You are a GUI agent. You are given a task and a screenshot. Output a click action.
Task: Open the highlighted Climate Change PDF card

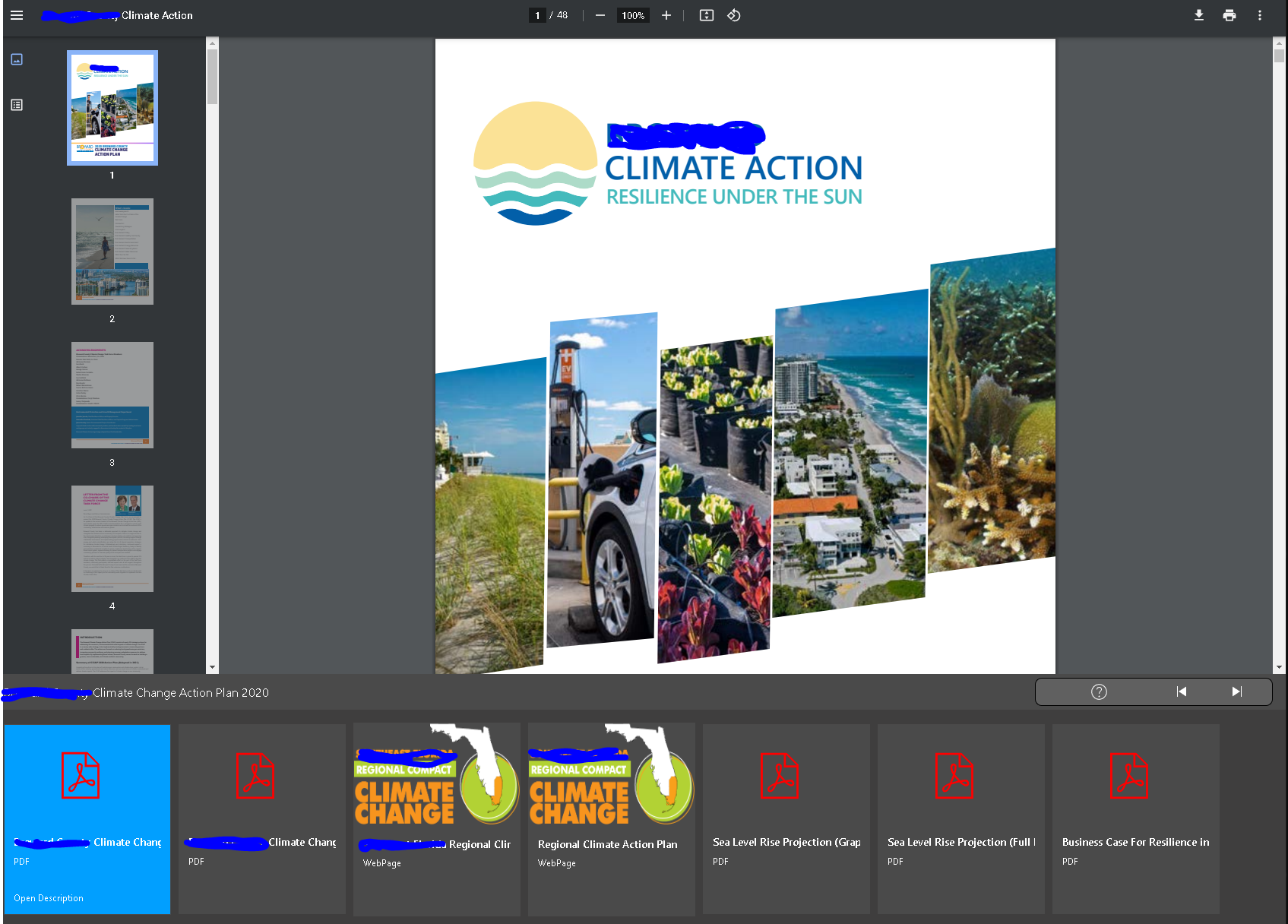pyautogui.click(x=87, y=819)
